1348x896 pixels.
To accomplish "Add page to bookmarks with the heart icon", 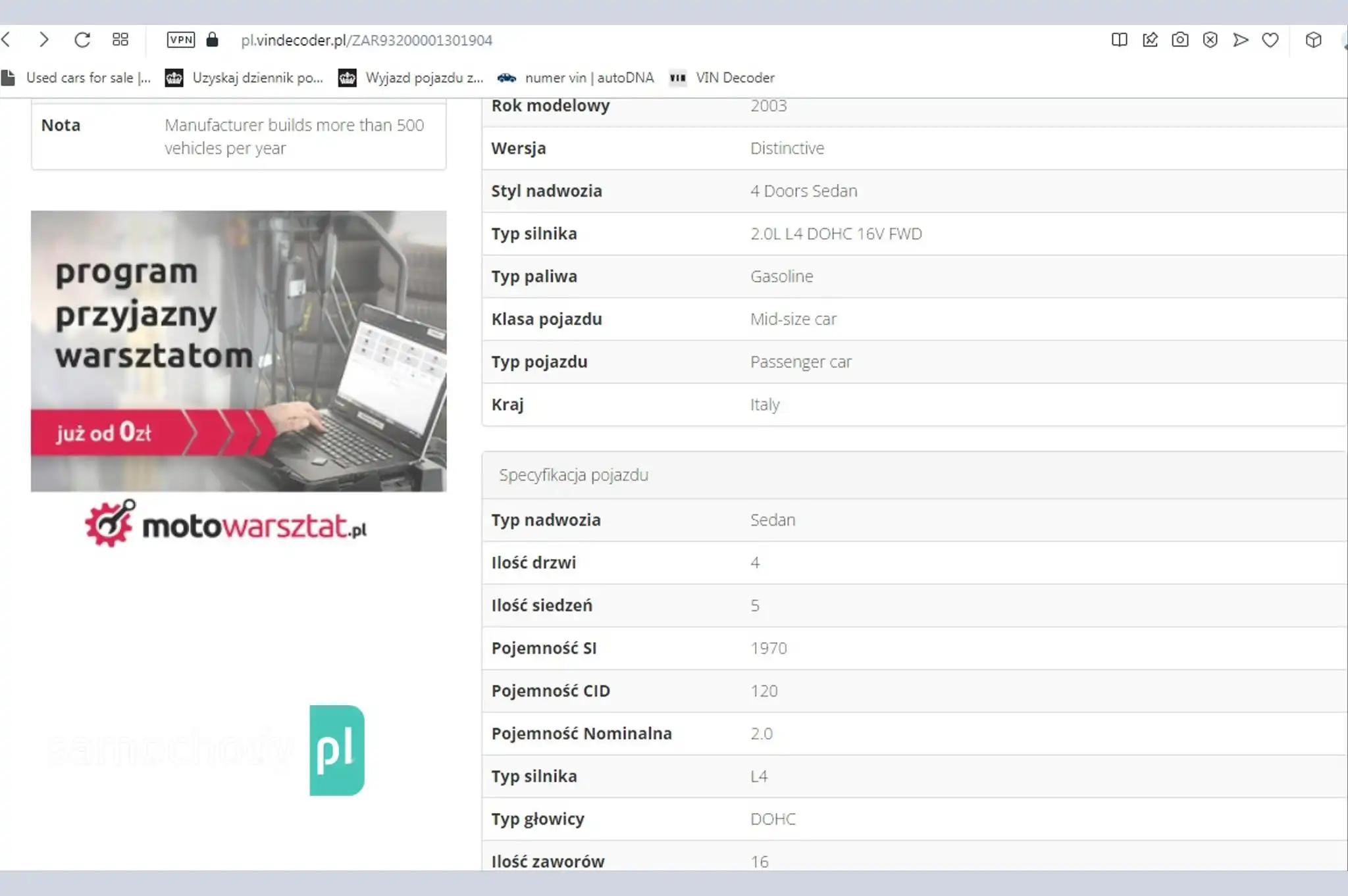I will pyautogui.click(x=1270, y=40).
